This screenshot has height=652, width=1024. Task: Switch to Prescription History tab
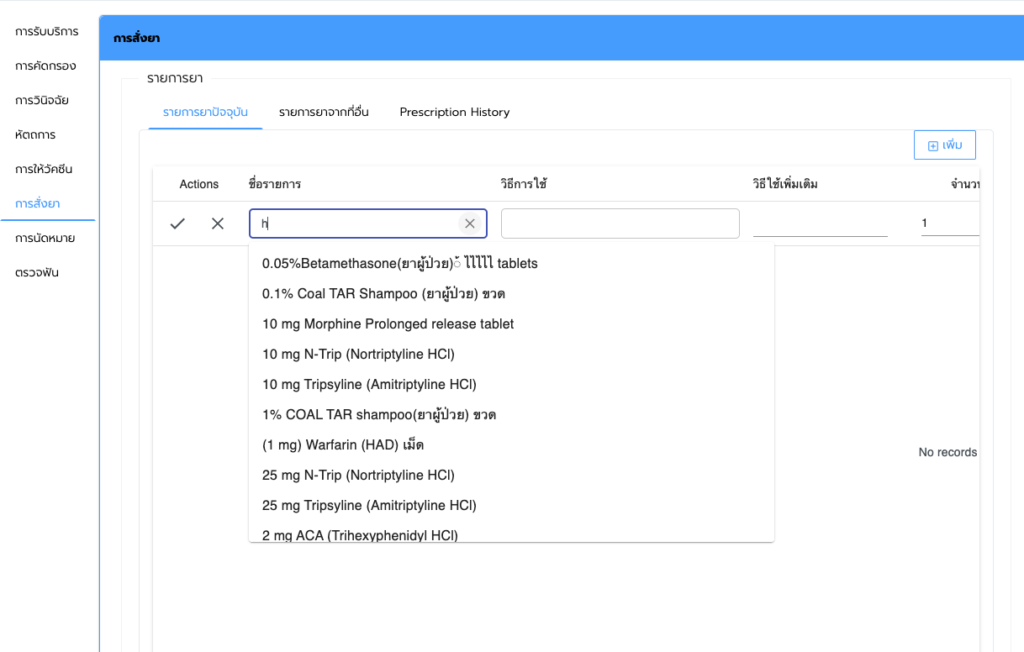tap(454, 112)
